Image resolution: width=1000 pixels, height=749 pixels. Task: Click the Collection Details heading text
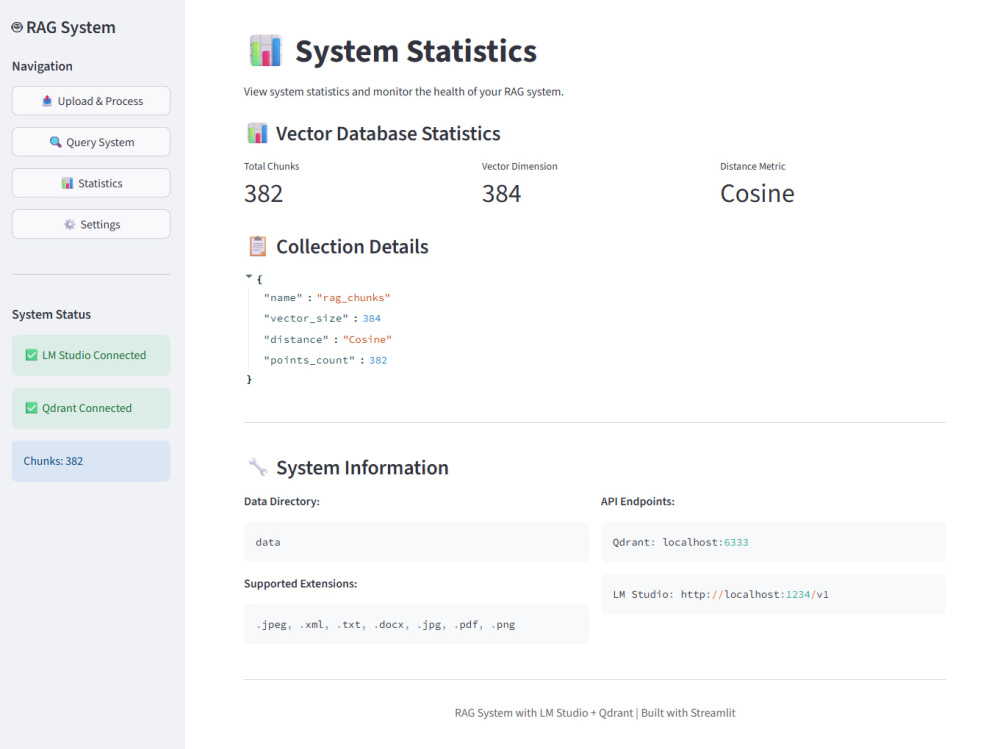pyautogui.click(x=352, y=246)
